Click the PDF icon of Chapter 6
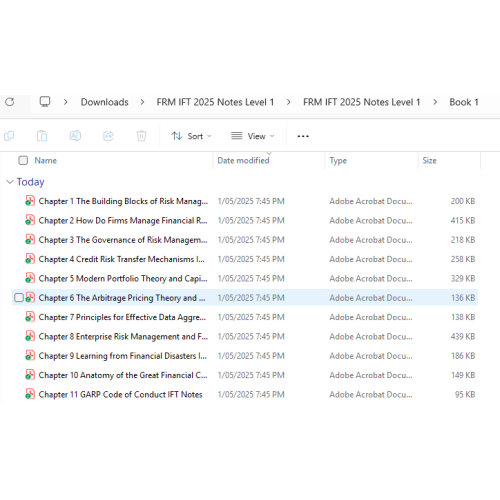This screenshot has height=500, width=500. (x=30, y=298)
